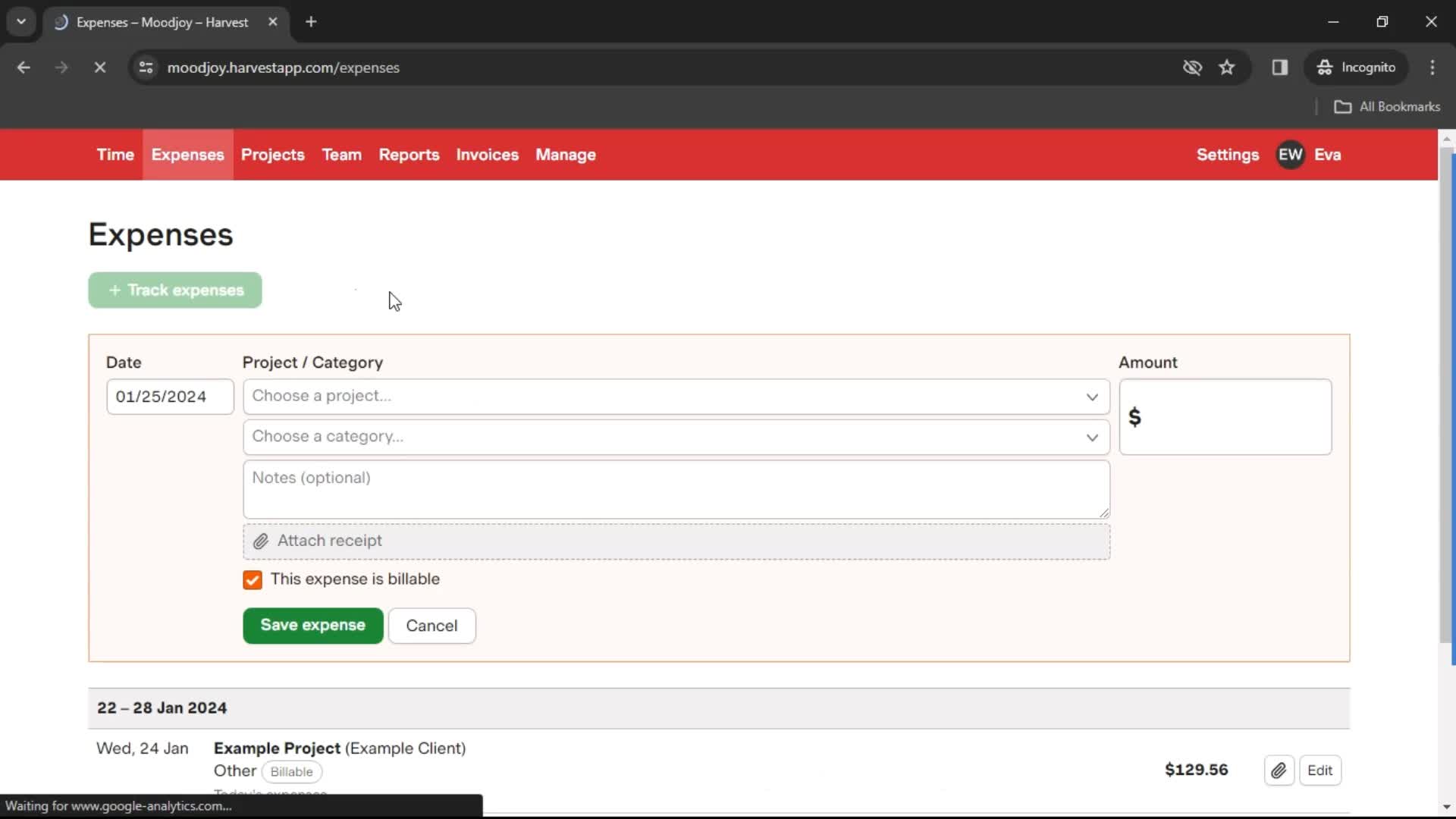Select the Invoices navigation tab
This screenshot has height=819, width=1456.
(x=487, y=154)
